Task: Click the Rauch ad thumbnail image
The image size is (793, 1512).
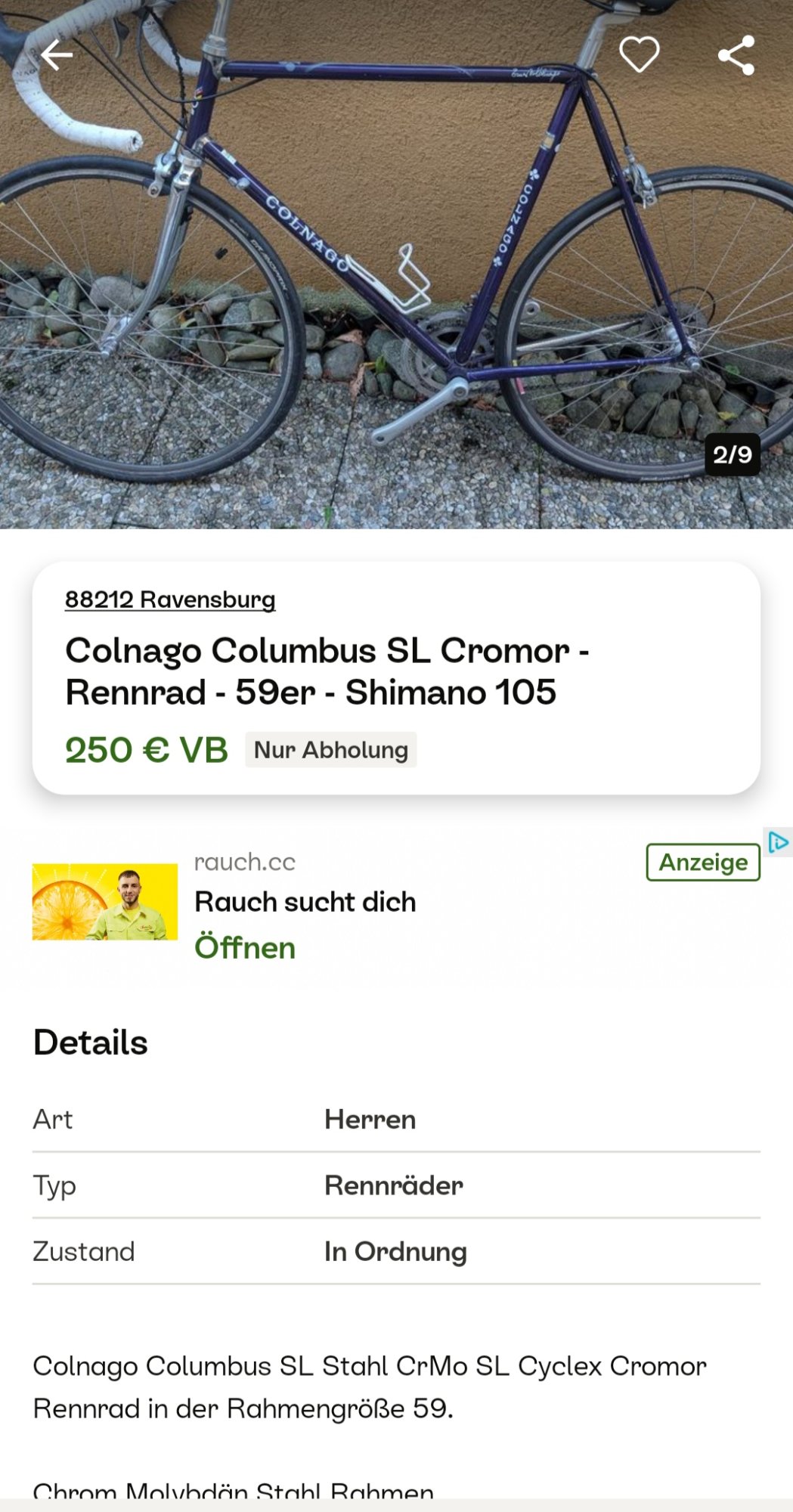Action: [x=105, y=902]
